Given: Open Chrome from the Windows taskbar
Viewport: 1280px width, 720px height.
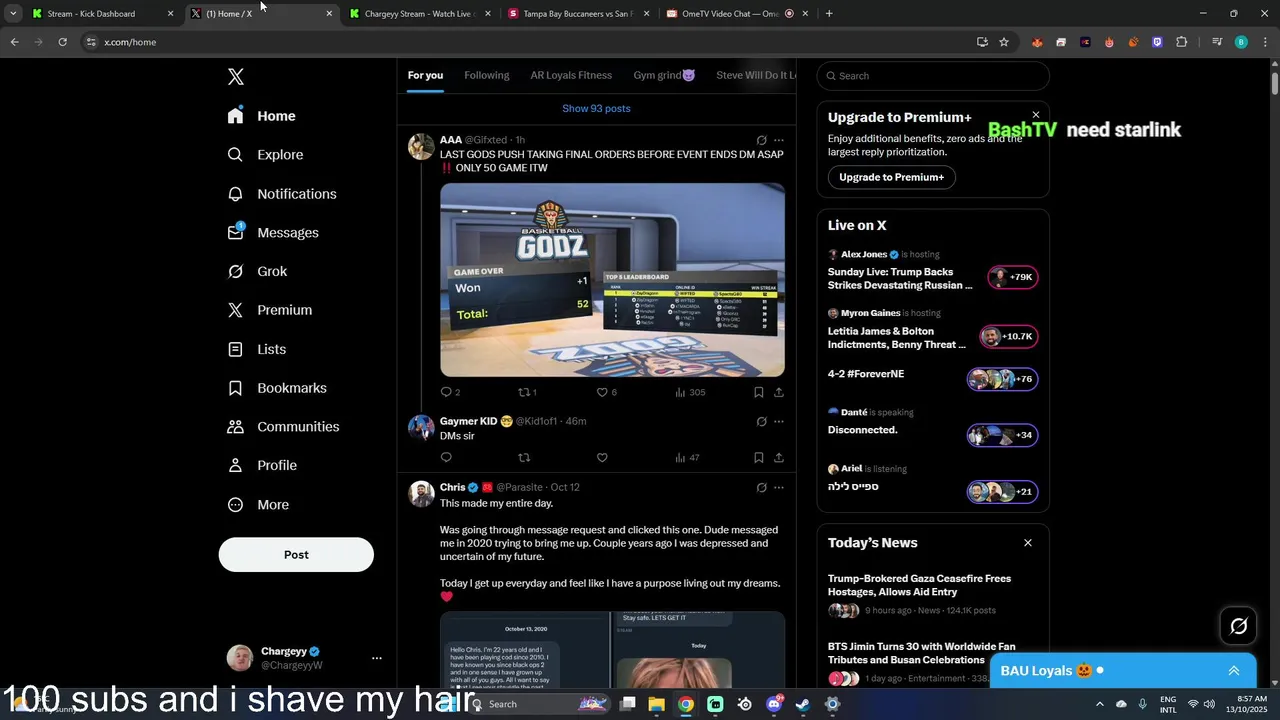Looking at the screenshot, I should click(x=686, y=704).
